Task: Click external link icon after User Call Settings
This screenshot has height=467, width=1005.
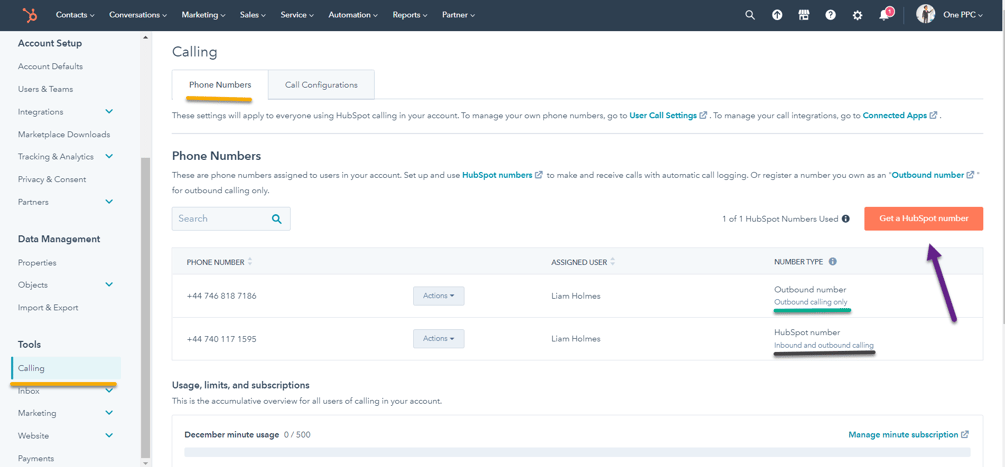Action: point(703,115)
